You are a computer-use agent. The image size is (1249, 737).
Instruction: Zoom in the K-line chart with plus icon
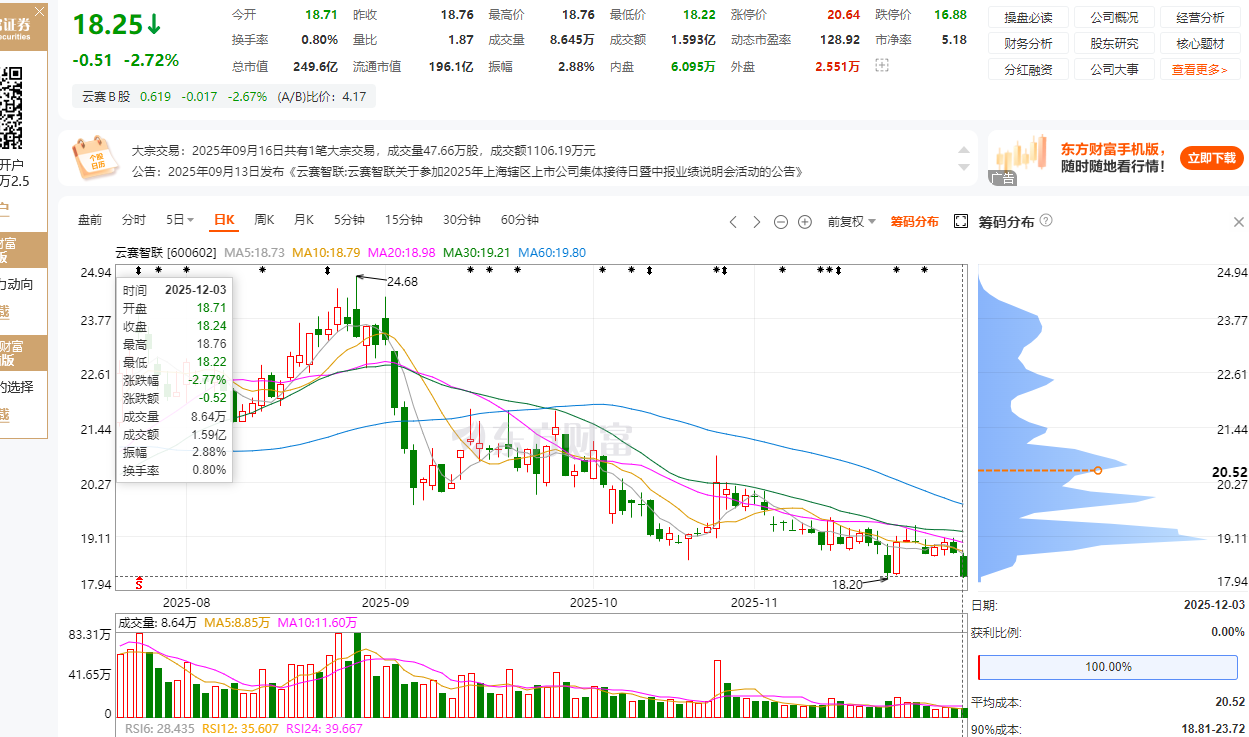[x=805, y=222]
